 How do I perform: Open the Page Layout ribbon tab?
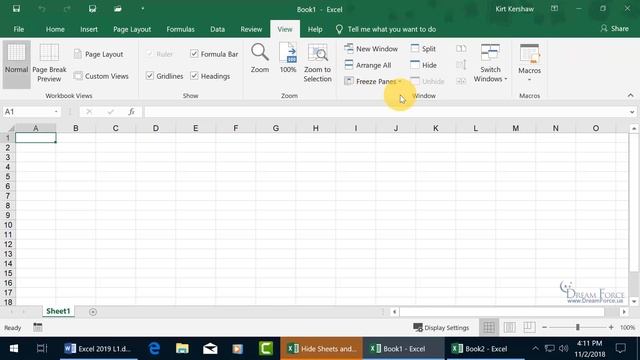point(132,29)
